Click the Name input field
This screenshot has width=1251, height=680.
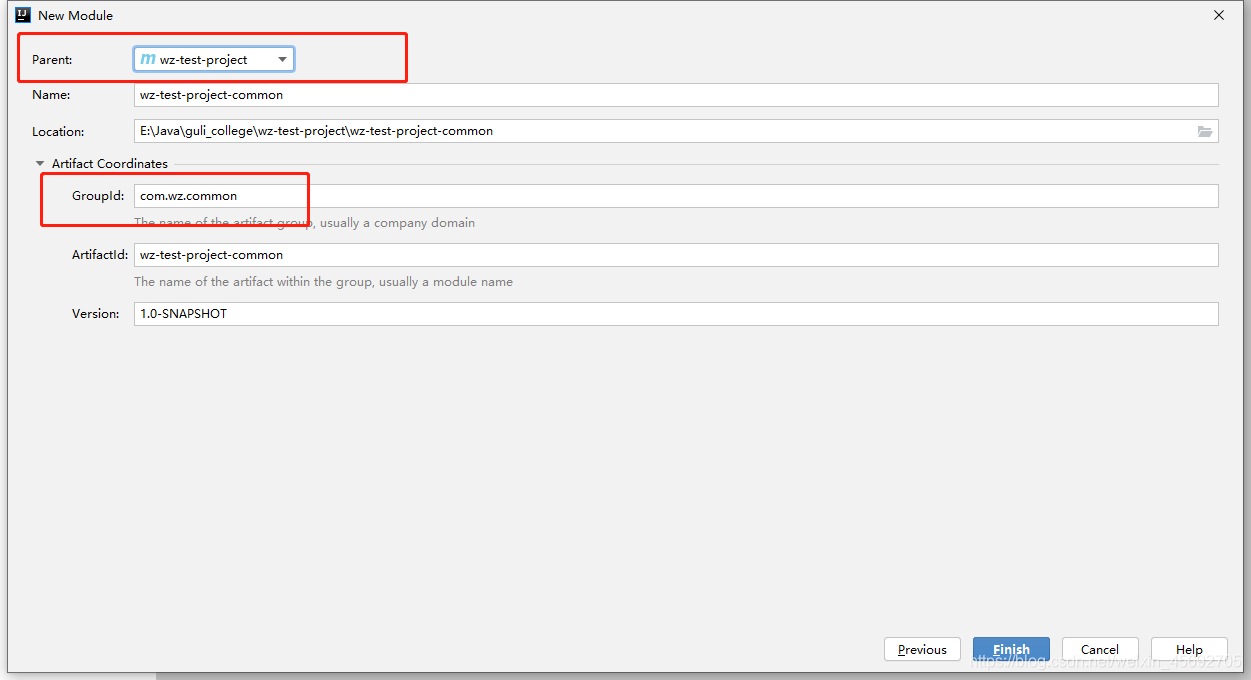pyautogui.click(x=676, y=95)
